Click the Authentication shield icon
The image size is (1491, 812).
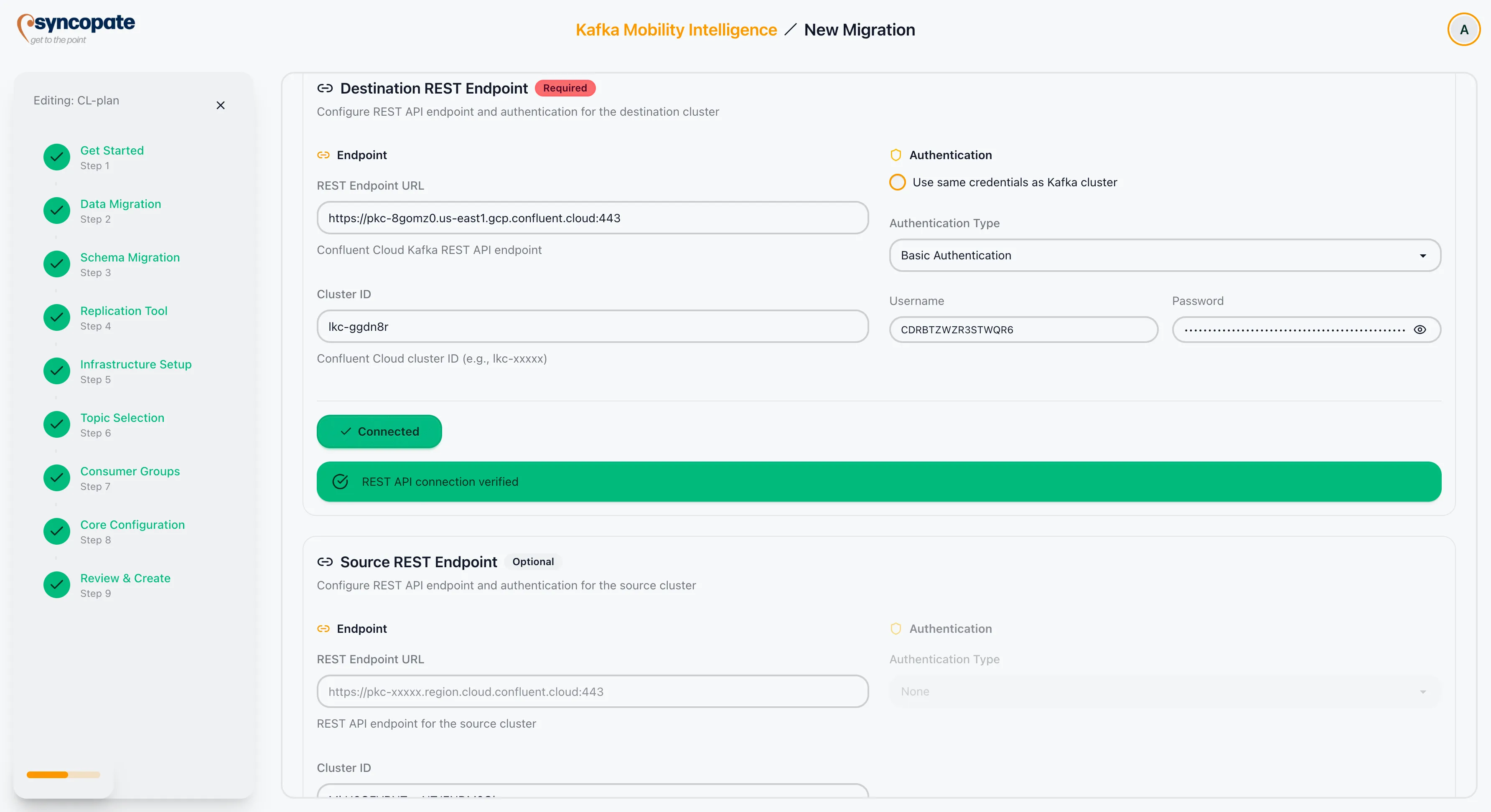[896, 155]
